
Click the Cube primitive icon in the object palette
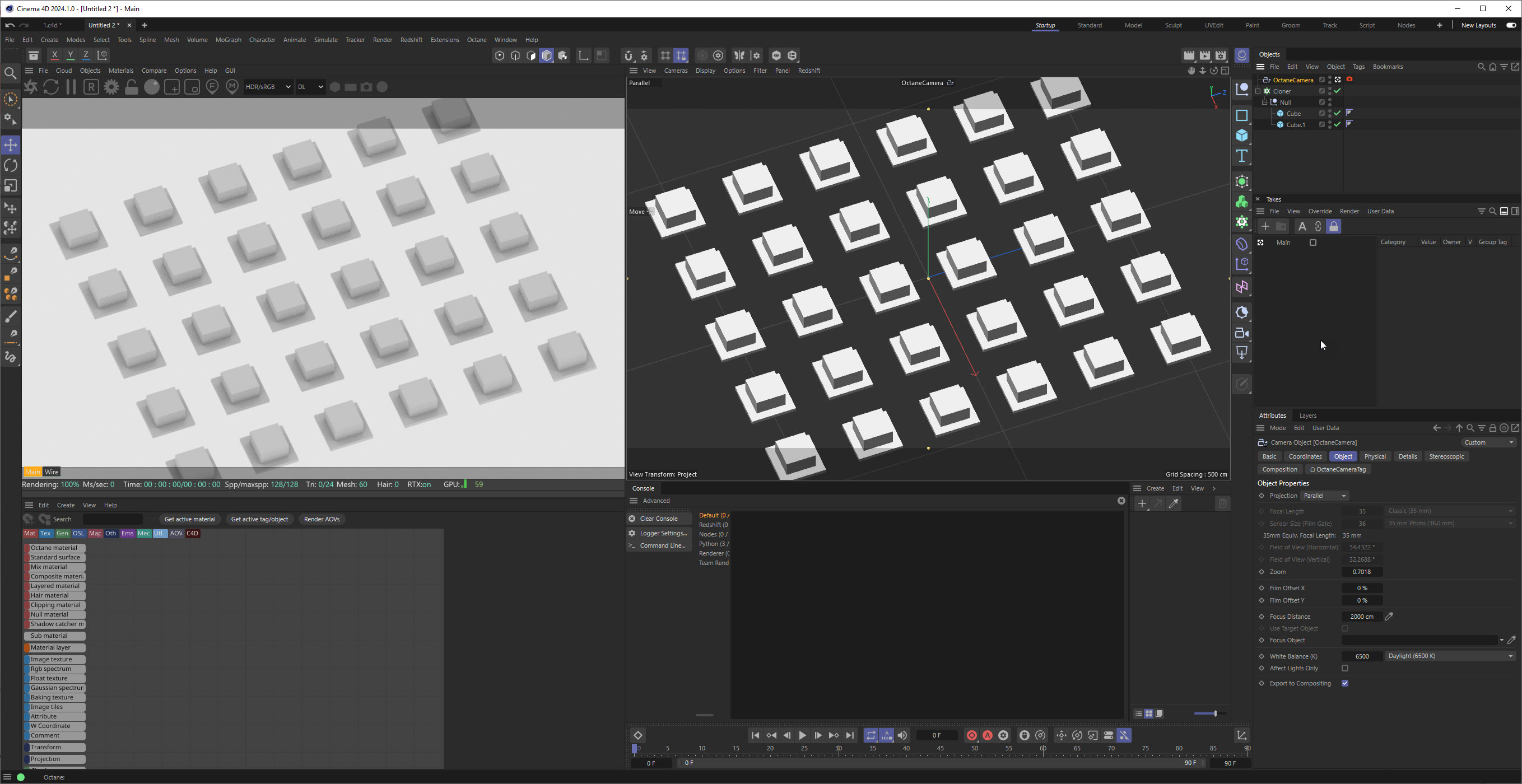pos(1242,136)
